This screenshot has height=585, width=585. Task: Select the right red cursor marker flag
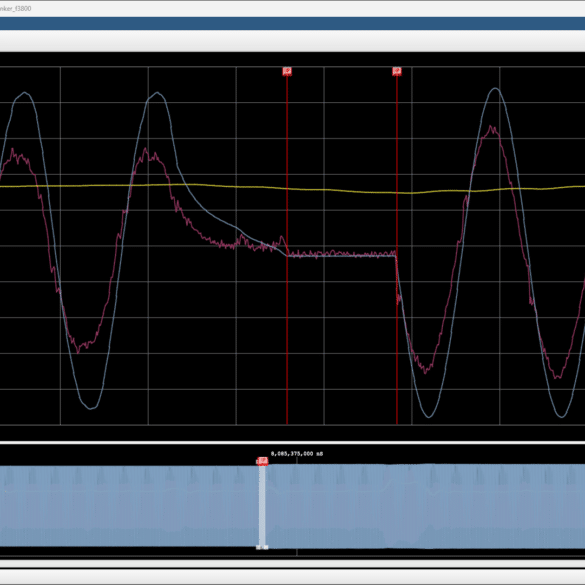pyautogui.click(x=397, y=71)
